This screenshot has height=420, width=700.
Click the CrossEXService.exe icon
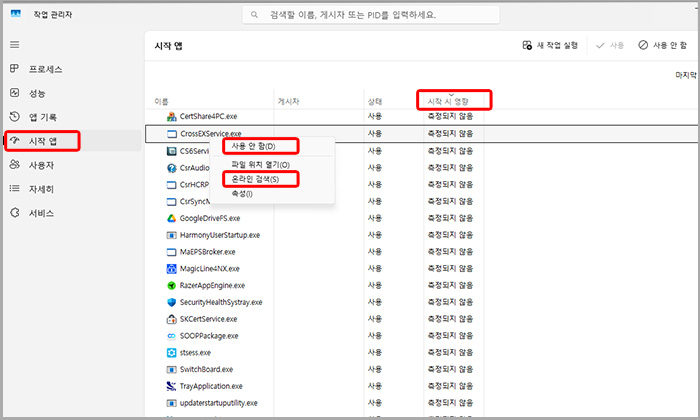171,134
